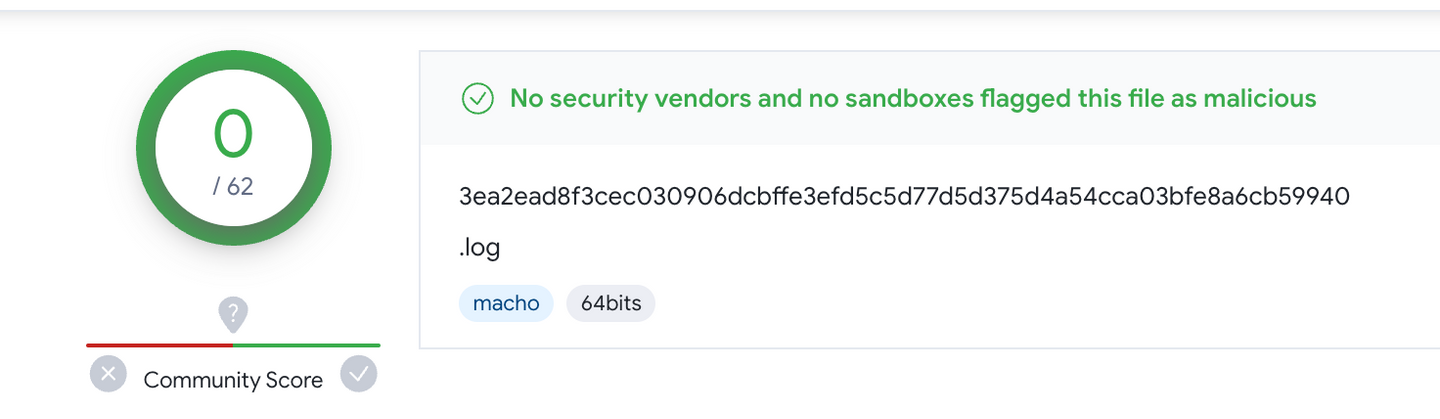This screenshot has height=419, width=1440.
Task: Click the green portion of community score bar
Action: point(306,345)
